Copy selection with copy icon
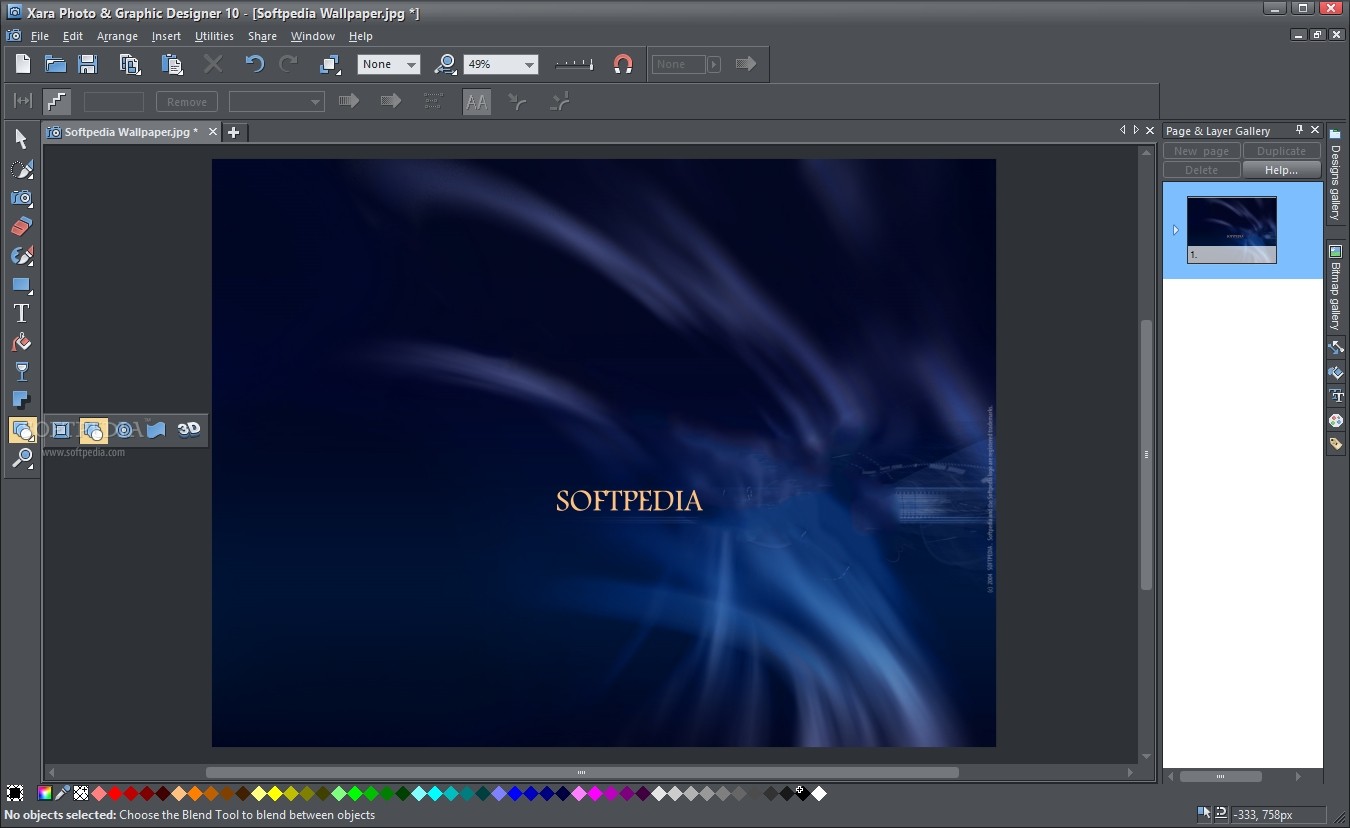The height and width of the screenshot is (828, 1350). tap(130, 64)
